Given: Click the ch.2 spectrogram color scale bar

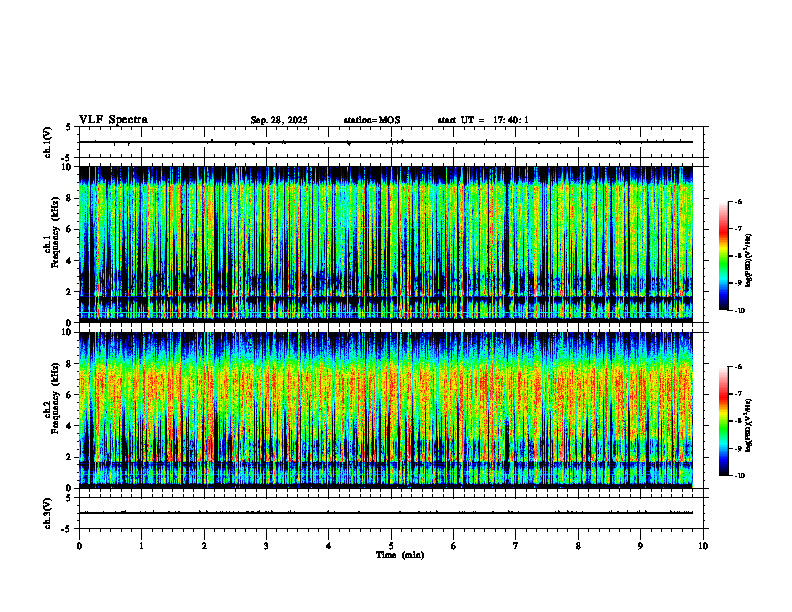Looking at the screenshot, I should 724,421.
